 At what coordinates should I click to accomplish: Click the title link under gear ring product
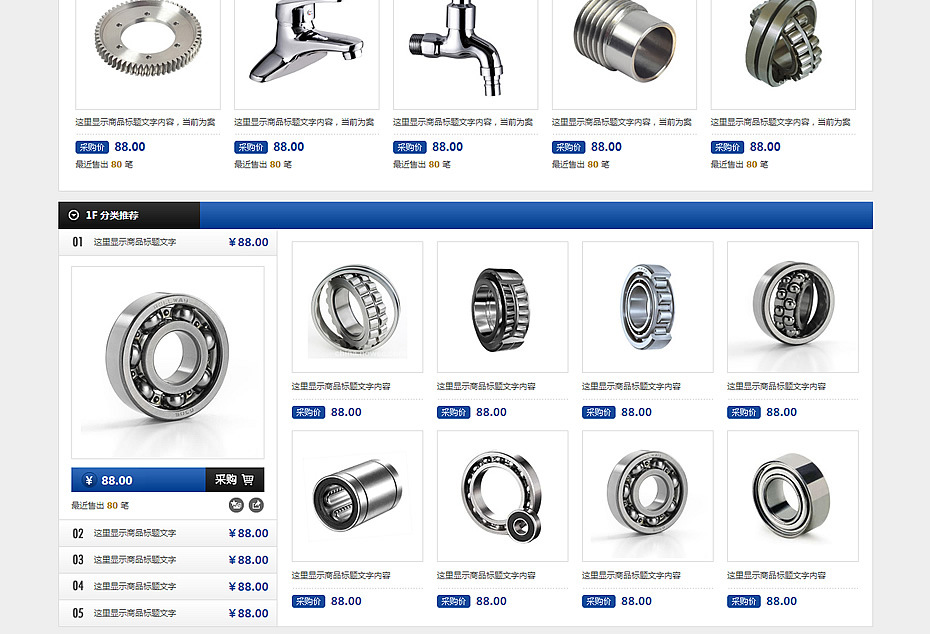[145, 122]
